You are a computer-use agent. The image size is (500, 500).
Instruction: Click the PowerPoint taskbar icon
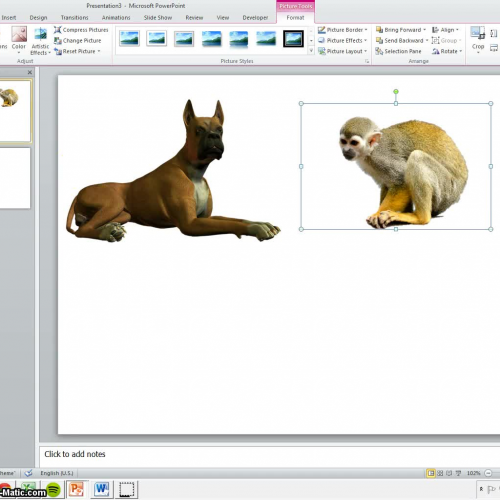(77, 489)
